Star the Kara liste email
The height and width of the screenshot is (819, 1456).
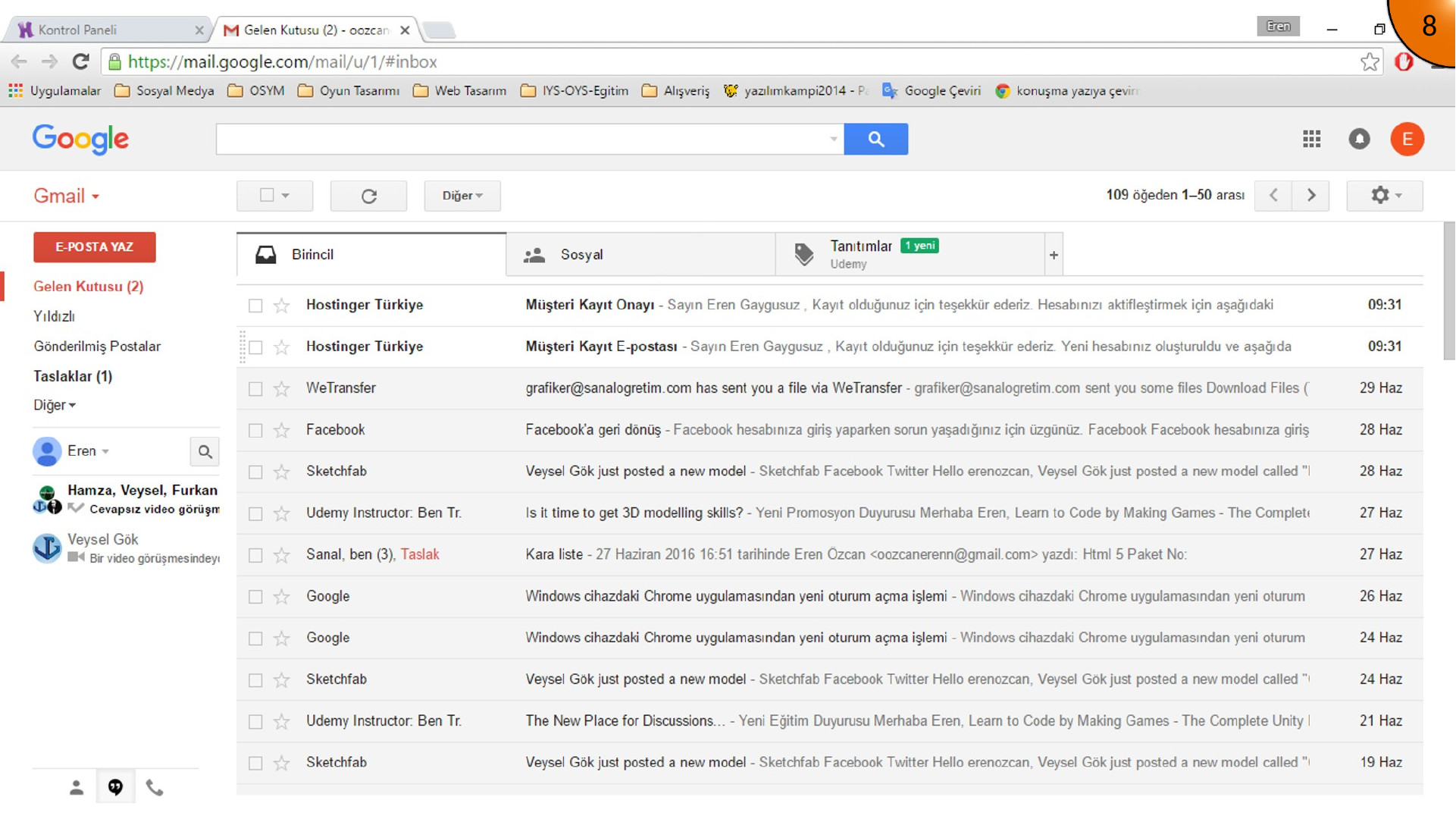click(281, 555)
